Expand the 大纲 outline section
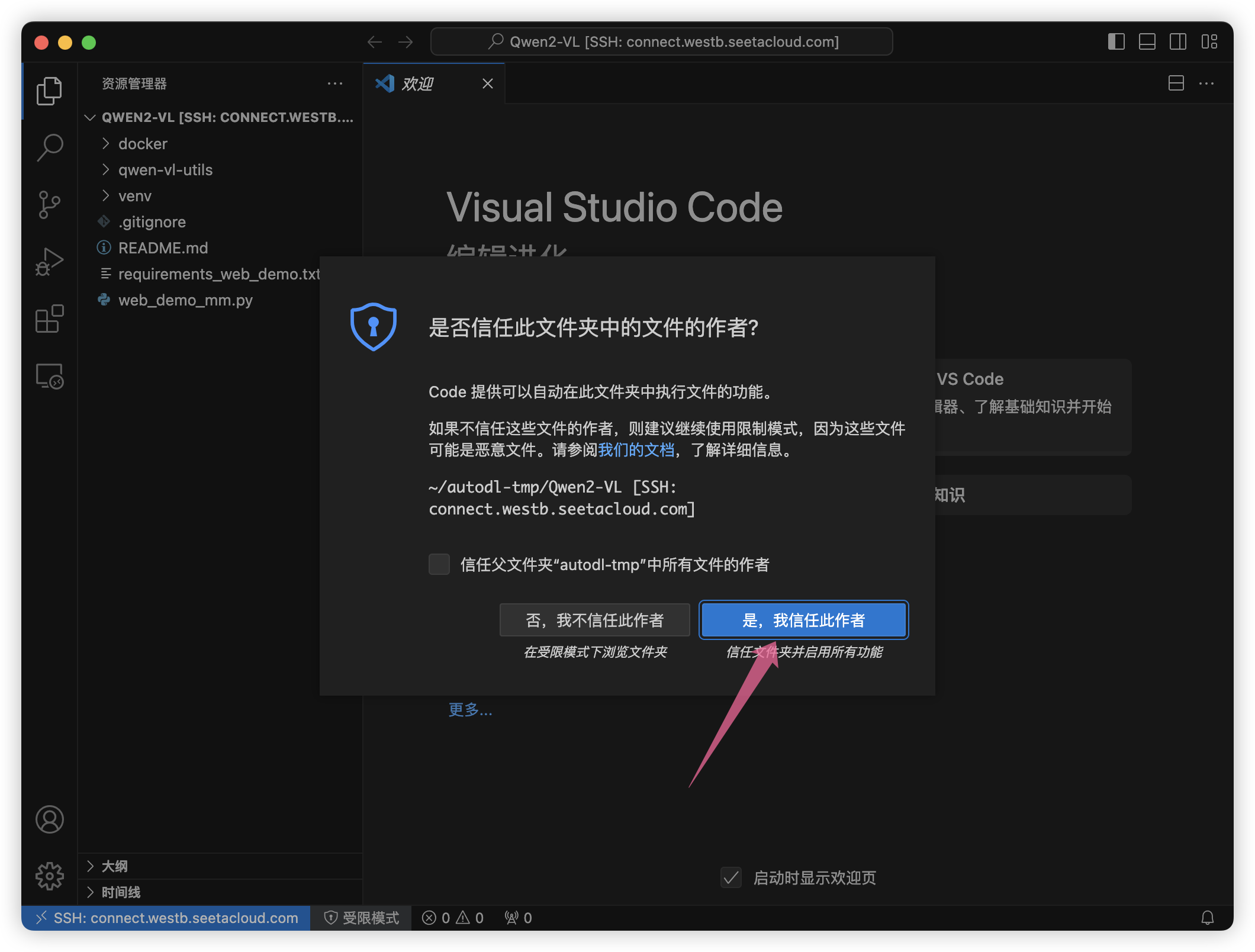 pyautogui.click(x=114, y=866)
